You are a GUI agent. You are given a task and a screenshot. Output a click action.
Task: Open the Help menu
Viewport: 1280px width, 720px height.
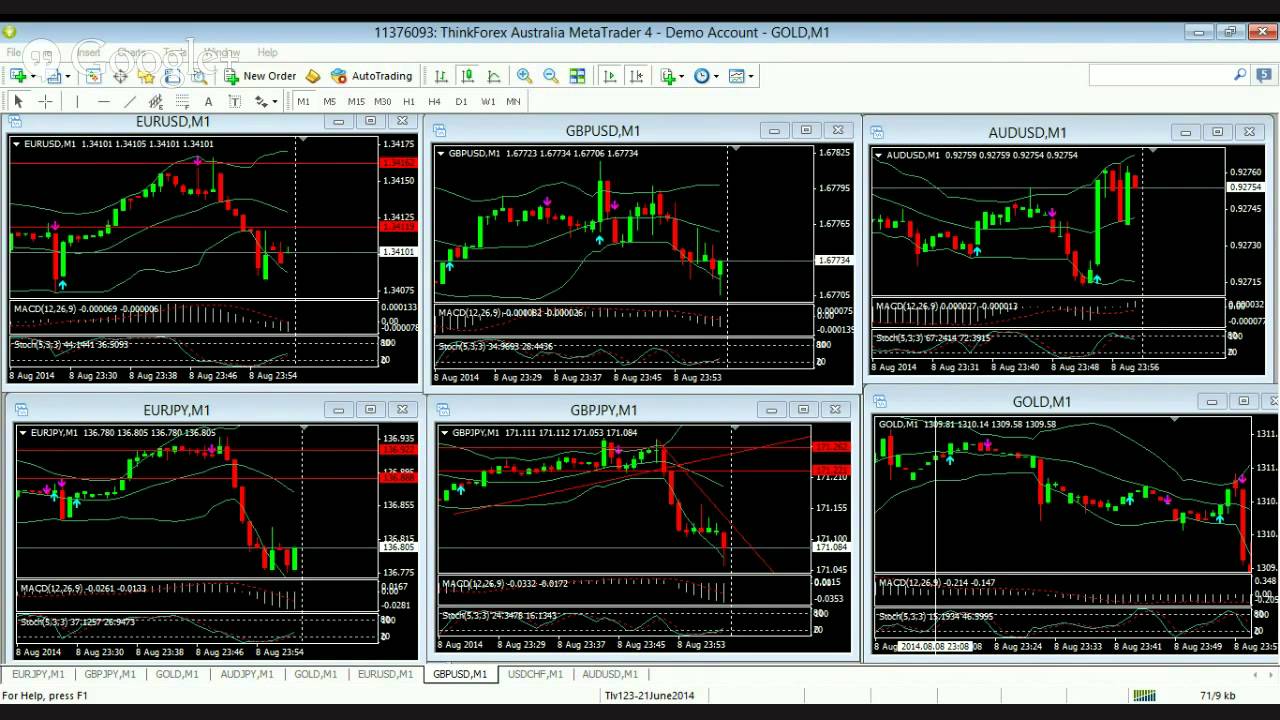pyautogui.click(x=267, y=53)
